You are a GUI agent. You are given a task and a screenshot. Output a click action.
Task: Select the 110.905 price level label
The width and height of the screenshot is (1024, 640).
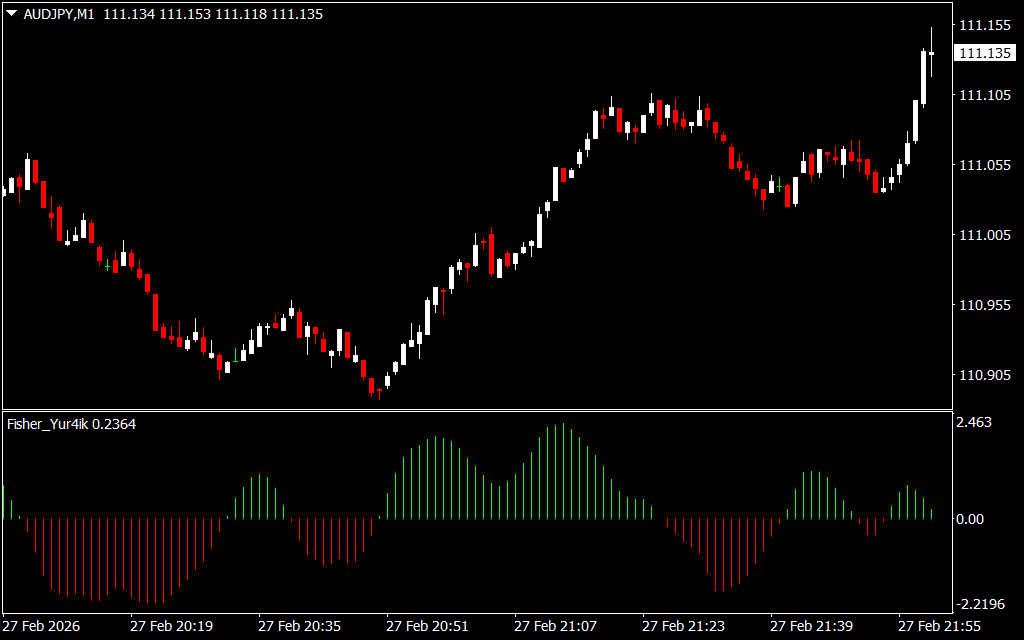982,376
